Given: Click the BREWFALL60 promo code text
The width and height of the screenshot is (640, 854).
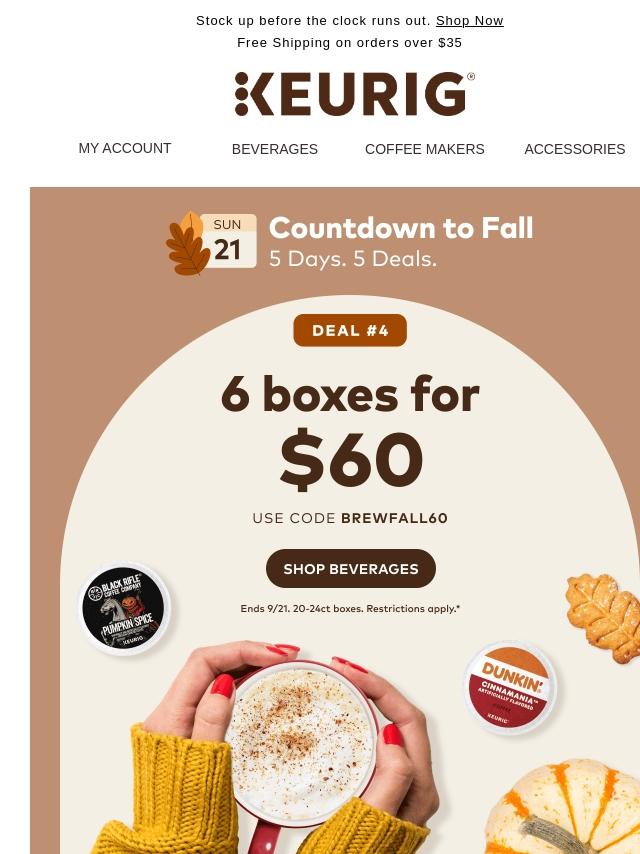Looking at the screenshot, I should click(x=394, y=518).
